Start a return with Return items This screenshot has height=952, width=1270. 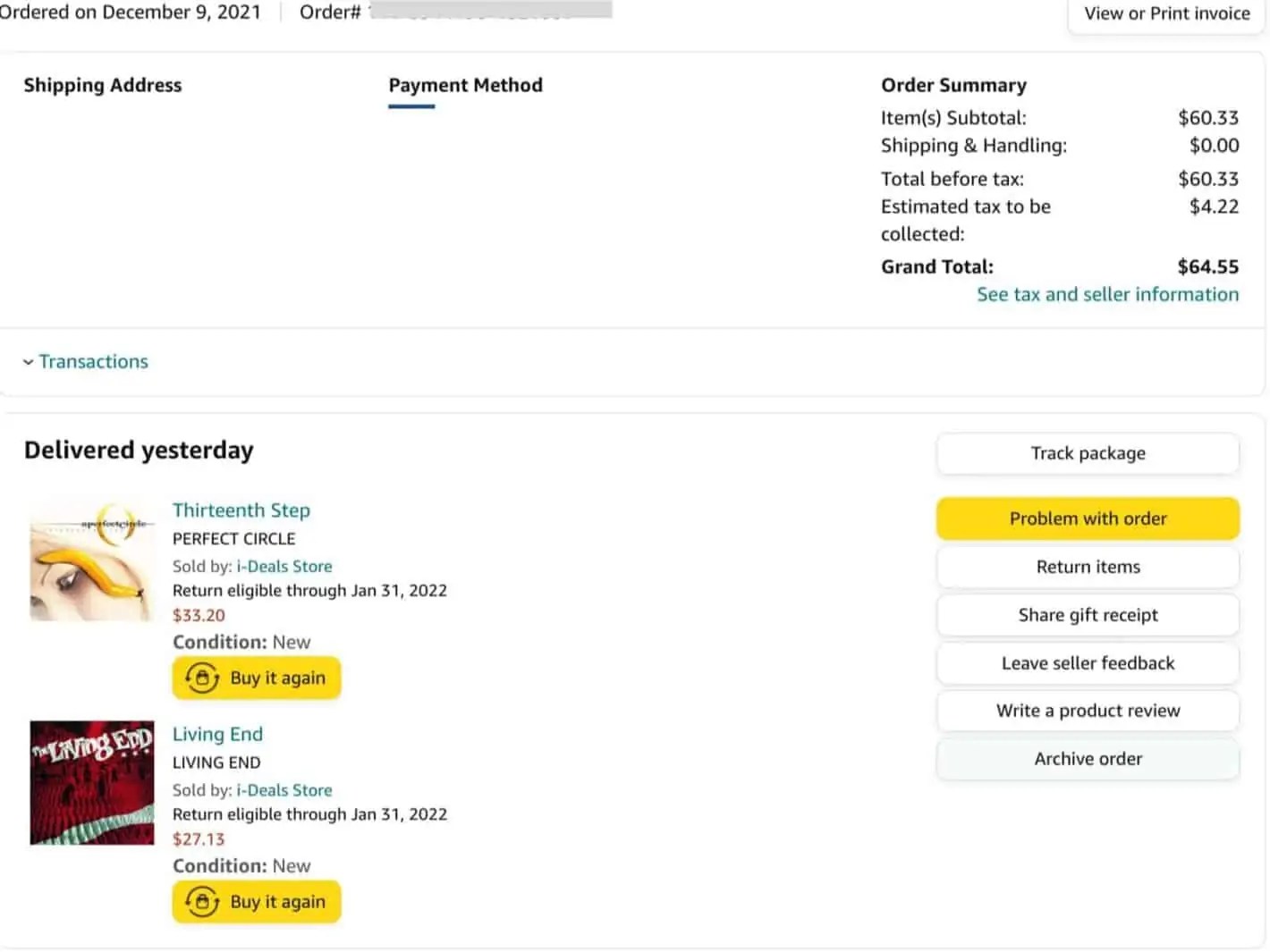point(1088,567)
